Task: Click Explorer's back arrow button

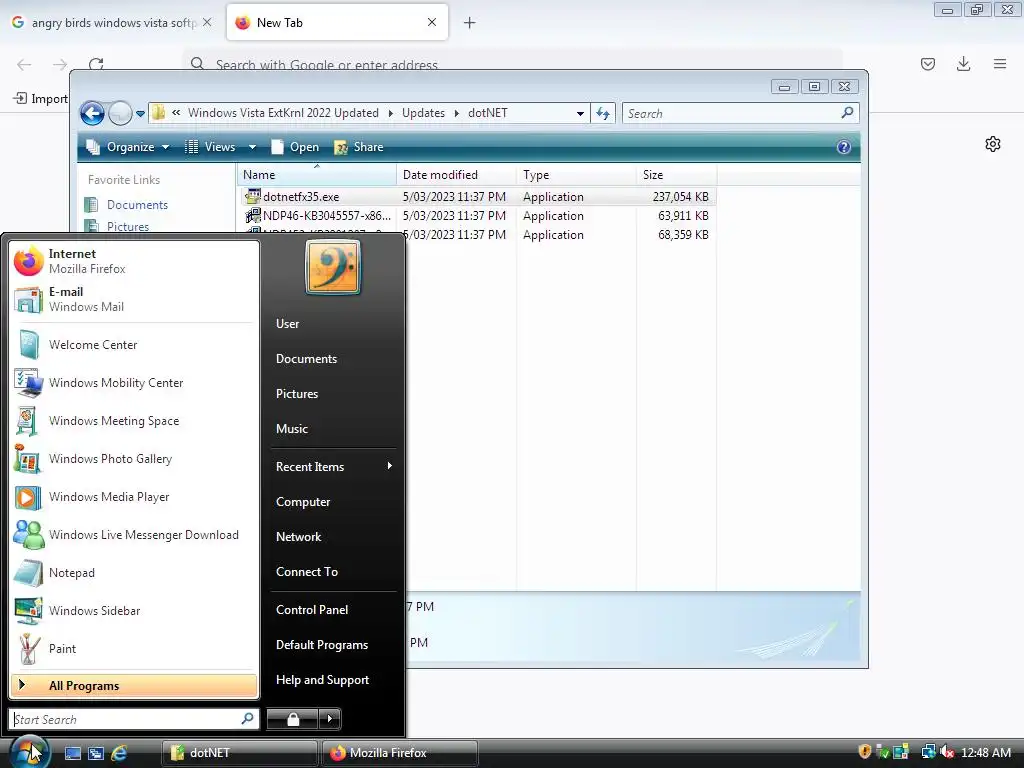Action: click(92, 114)
